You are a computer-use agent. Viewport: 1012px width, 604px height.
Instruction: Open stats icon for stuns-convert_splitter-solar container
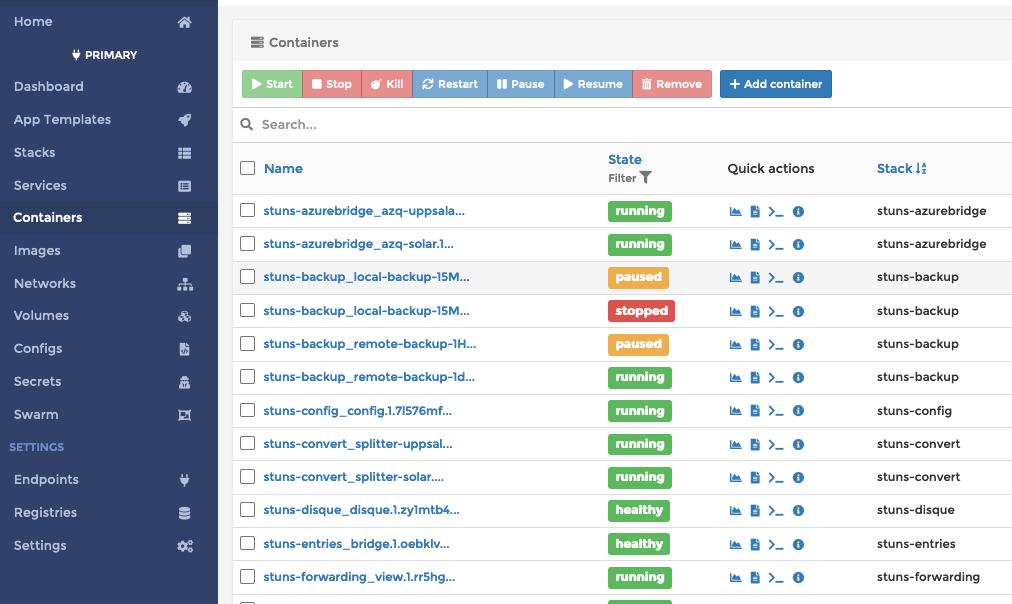tap(736, 478)
